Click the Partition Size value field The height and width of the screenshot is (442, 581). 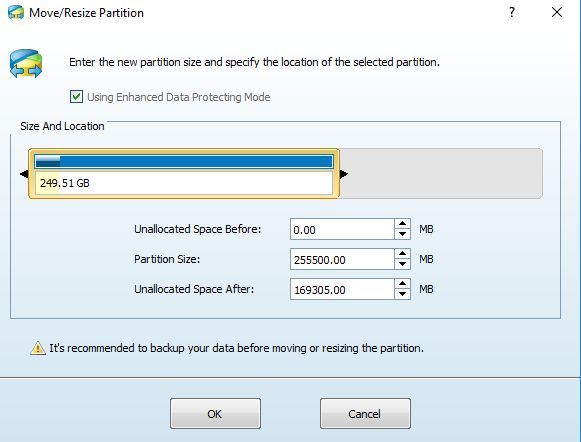(x=342, y=259)
